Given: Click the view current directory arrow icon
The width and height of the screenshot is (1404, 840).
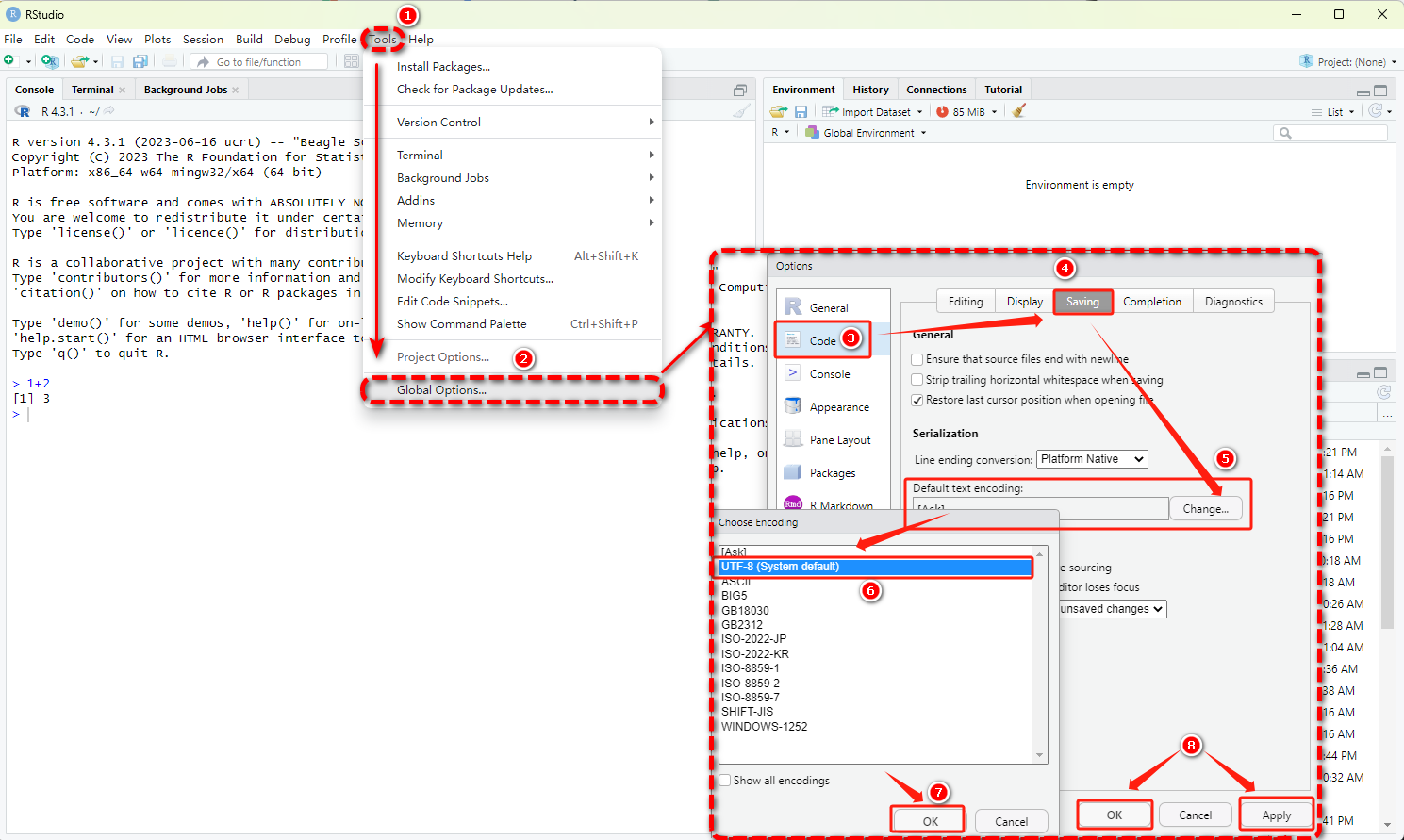Looking at the screenshot, I should click(109, 111).
